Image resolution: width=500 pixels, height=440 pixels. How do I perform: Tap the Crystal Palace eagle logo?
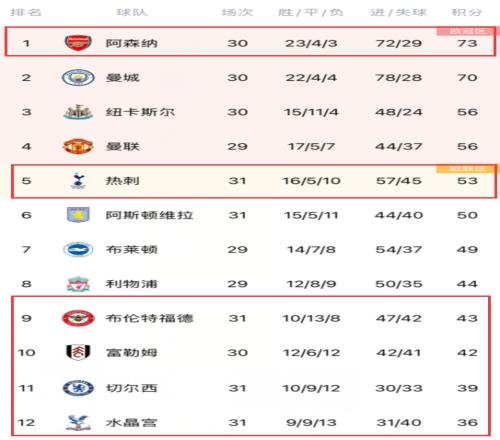(78, 423)
